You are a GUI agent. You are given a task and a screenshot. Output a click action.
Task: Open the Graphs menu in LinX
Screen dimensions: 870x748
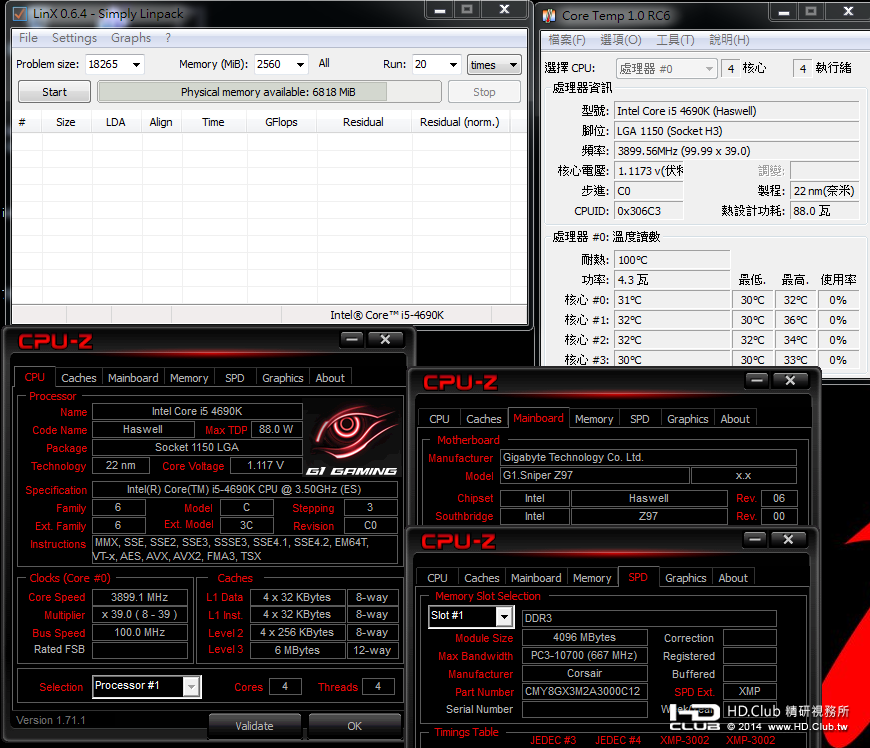(x=131, y=38)
